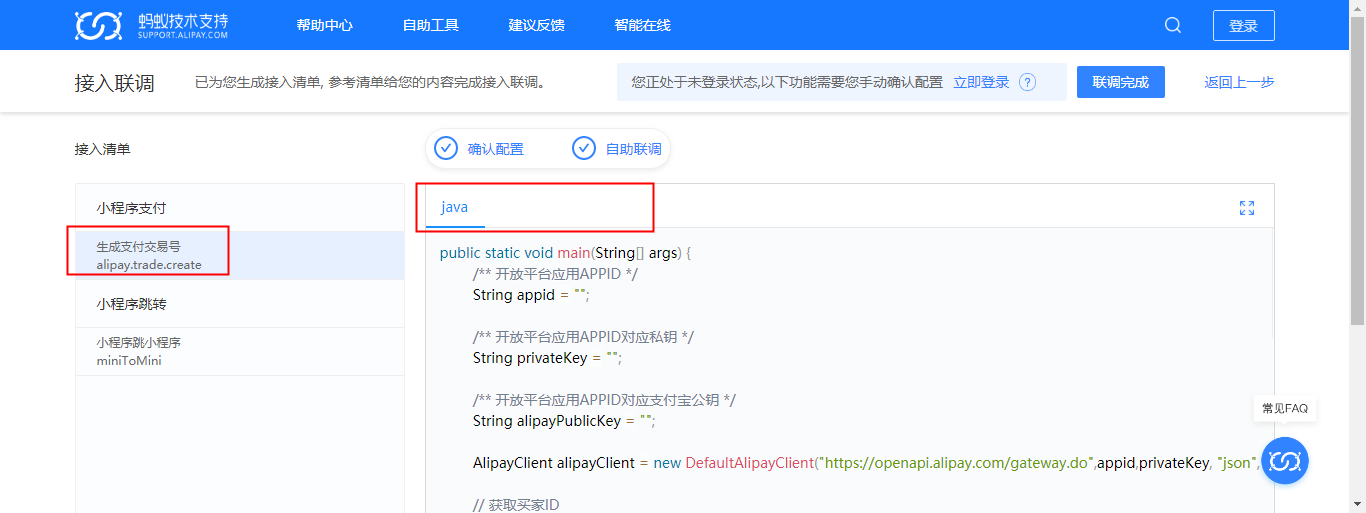The height and width of the screenshot is (513, 1366).
Task: Click 立即登录 link
Action: tap(981, 82)
